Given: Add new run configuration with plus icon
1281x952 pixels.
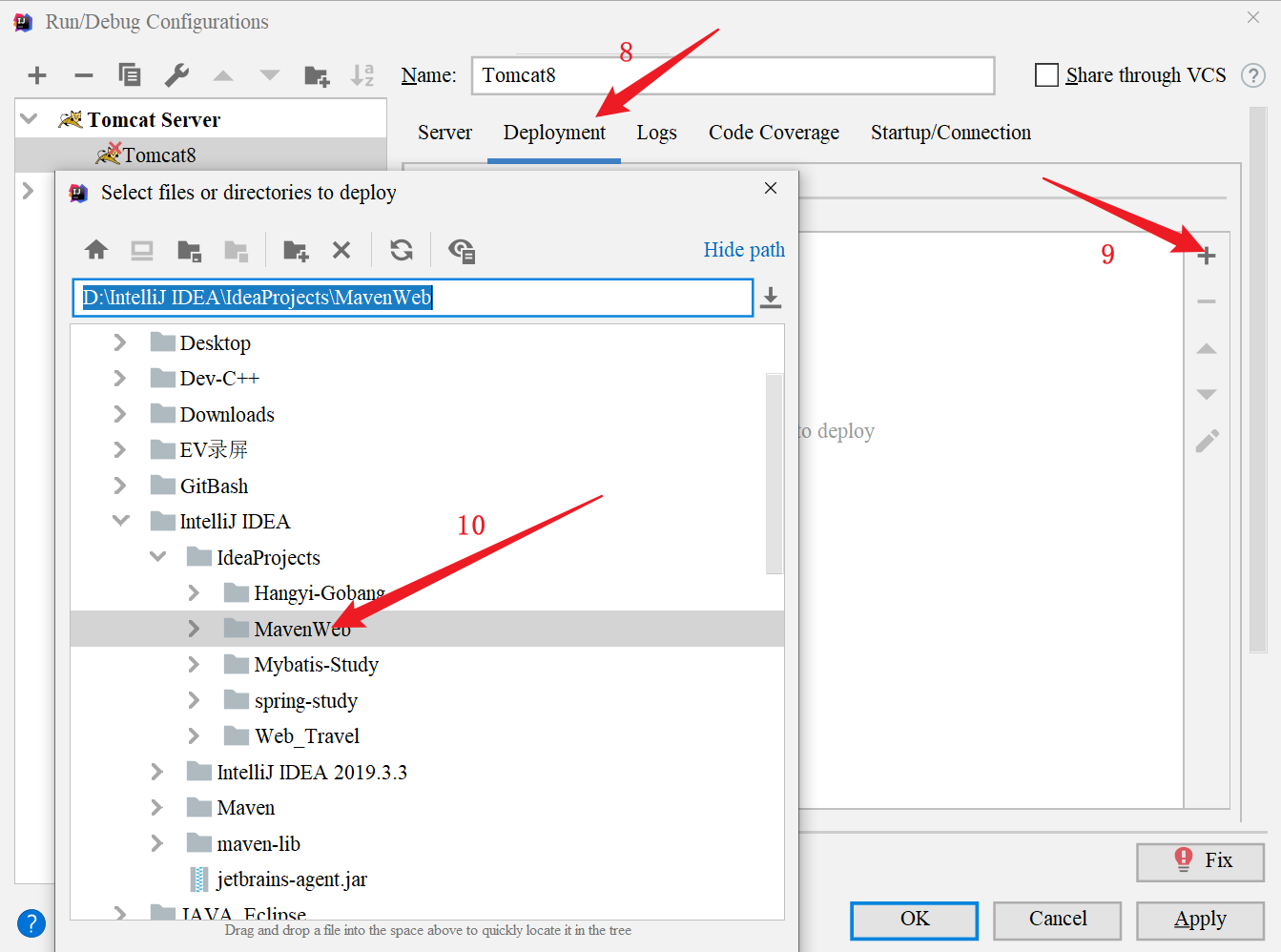Looking at the screenshot, I should (x=37, y=75).
